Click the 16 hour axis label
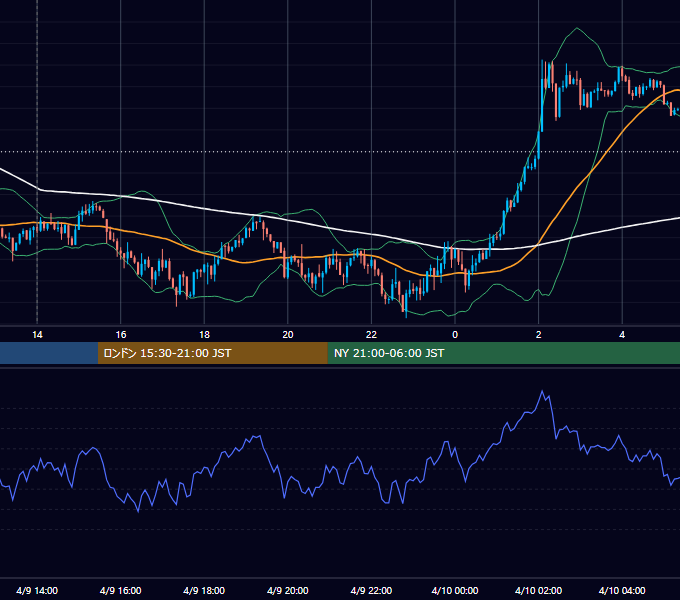 121,335
